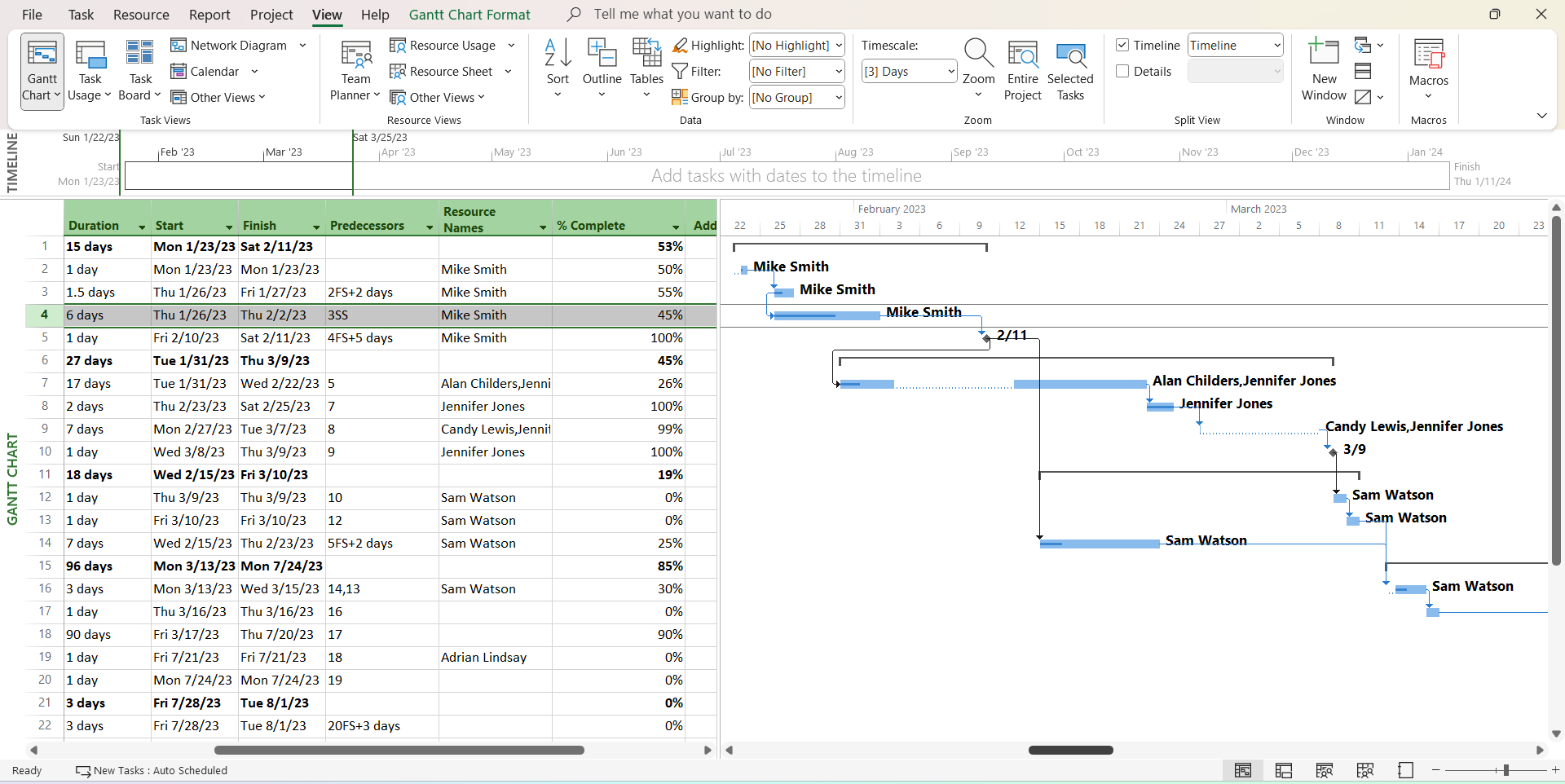The height and width of the screenshot is (784, 1565).
Task: Uncheck the Timeline checkbox
Action: point(1123,45)
